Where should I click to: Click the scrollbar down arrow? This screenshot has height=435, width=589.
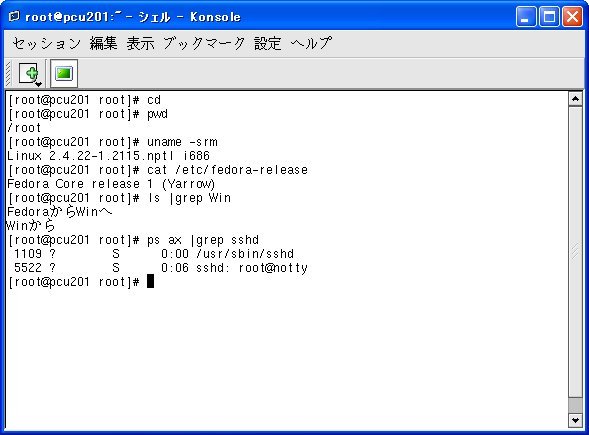tap(575, 420)
